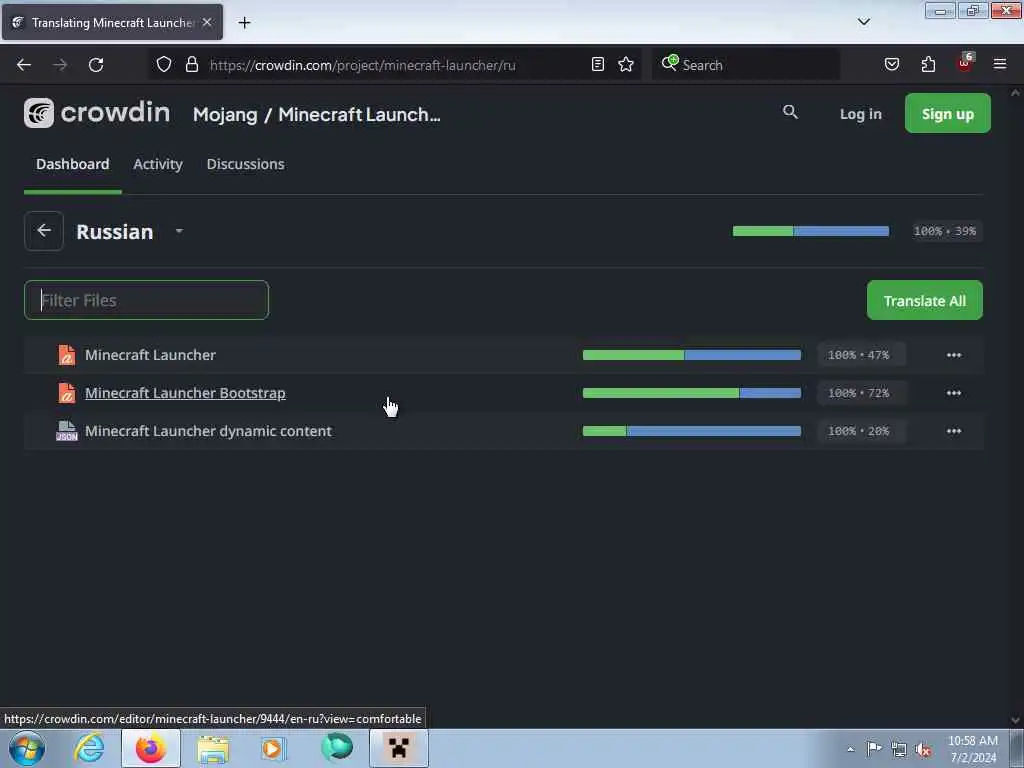
Task: Close the Translating Minecraft Launcher tab
Action: point(207,22)
